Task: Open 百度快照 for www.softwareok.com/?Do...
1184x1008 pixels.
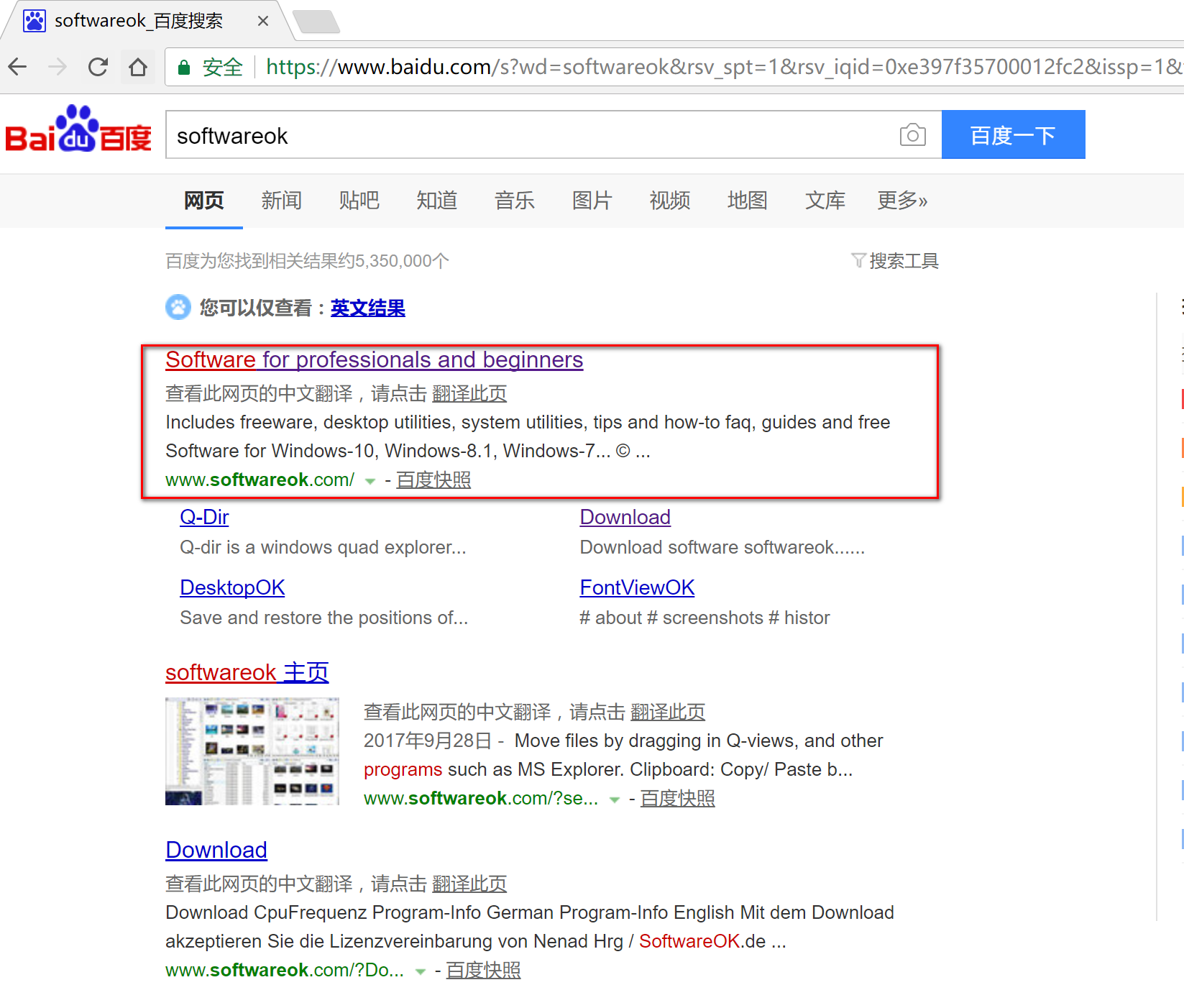Action: click(x=483, y=970)
